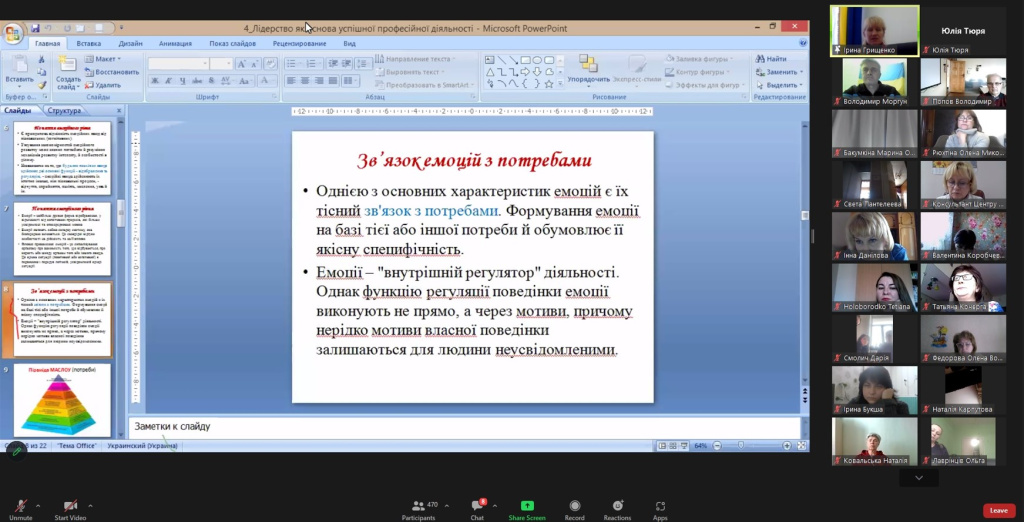
Task: Expand chevron beside Participants
Action: tap(447, 506)
